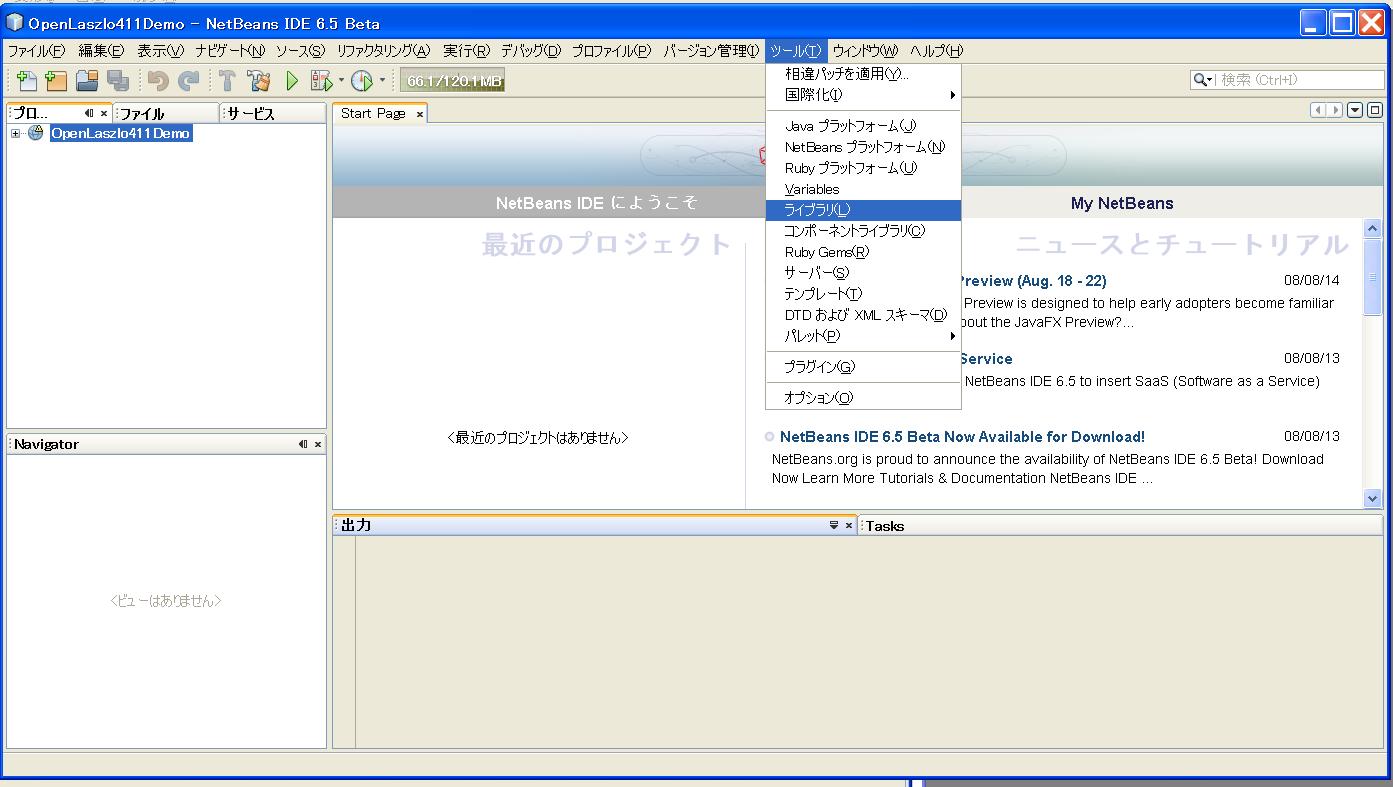Open the デバッグ menu

pyautogui.click(x=531, y=51)
